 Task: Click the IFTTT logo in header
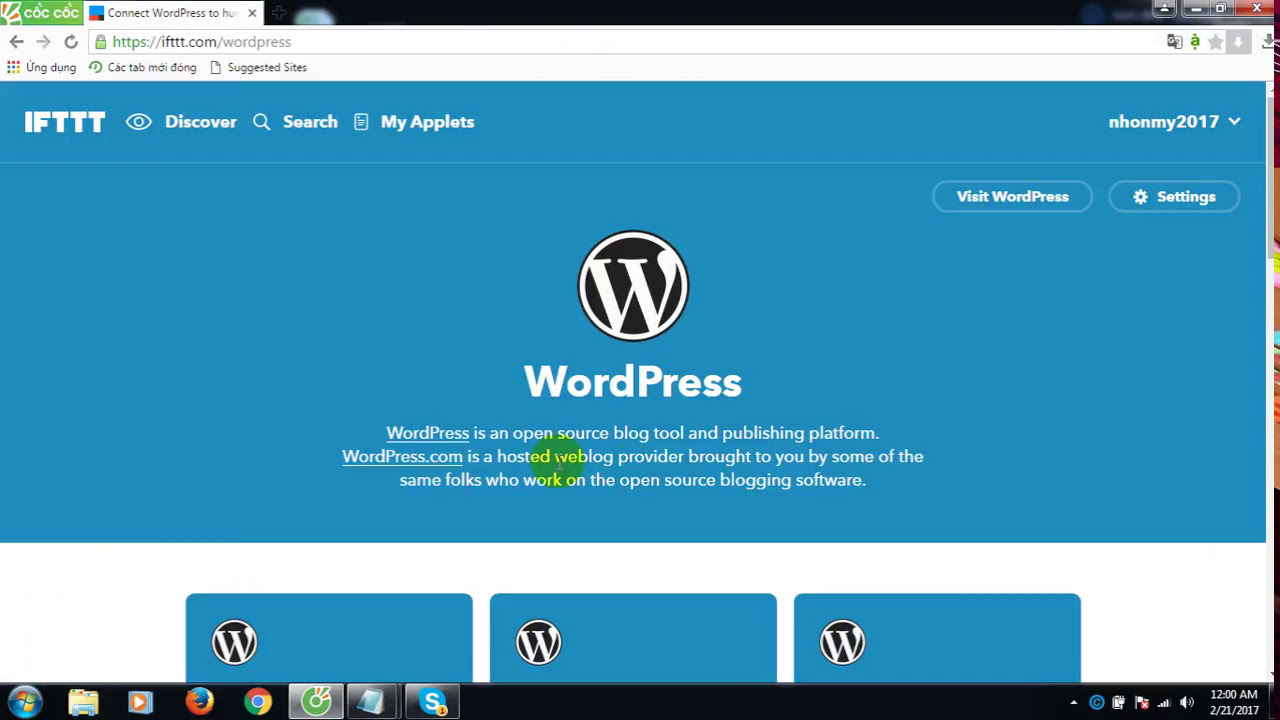click(65, 122)
